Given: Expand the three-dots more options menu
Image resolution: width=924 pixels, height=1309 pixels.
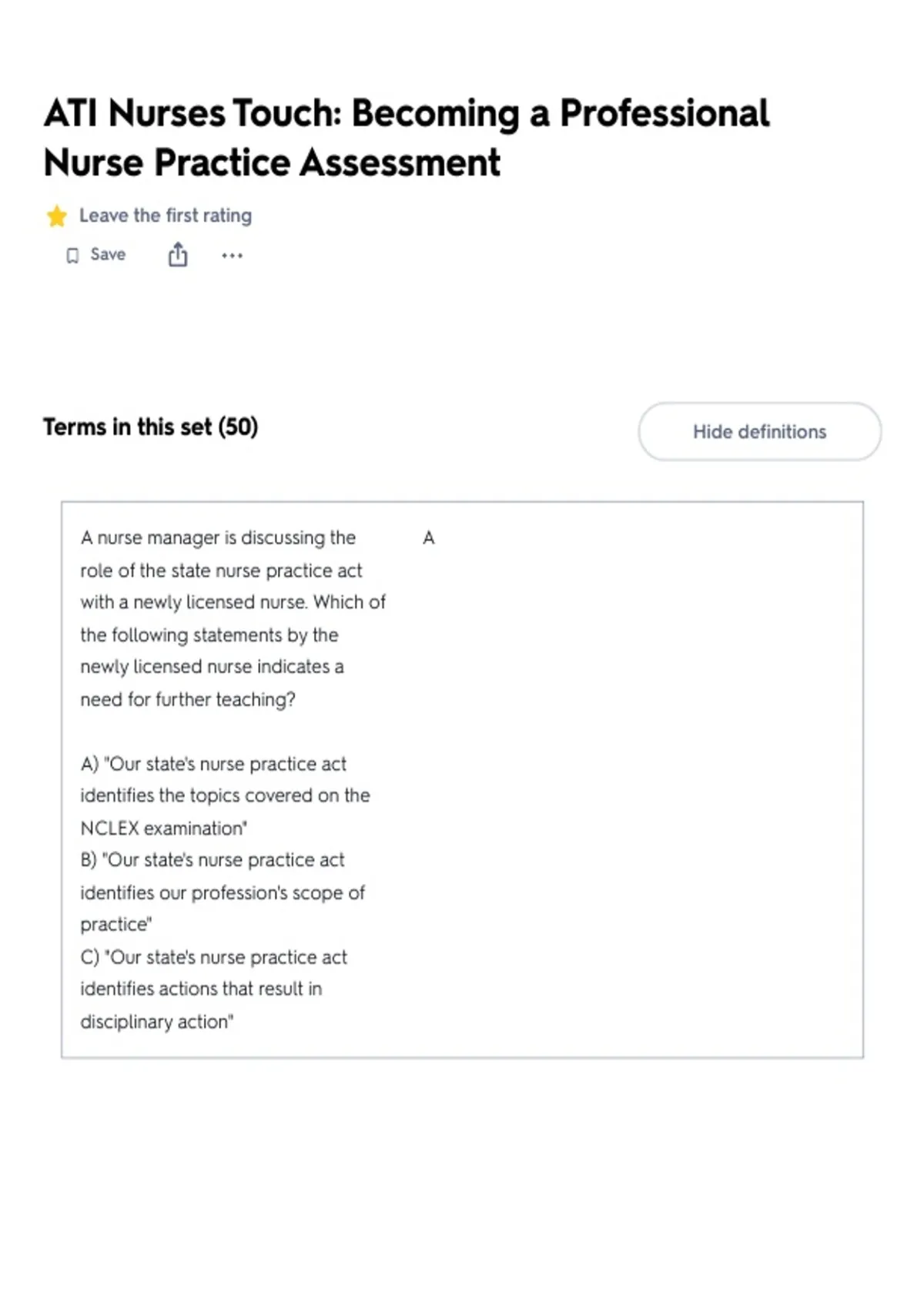Looking at the screenshot, I should (232, 256).
